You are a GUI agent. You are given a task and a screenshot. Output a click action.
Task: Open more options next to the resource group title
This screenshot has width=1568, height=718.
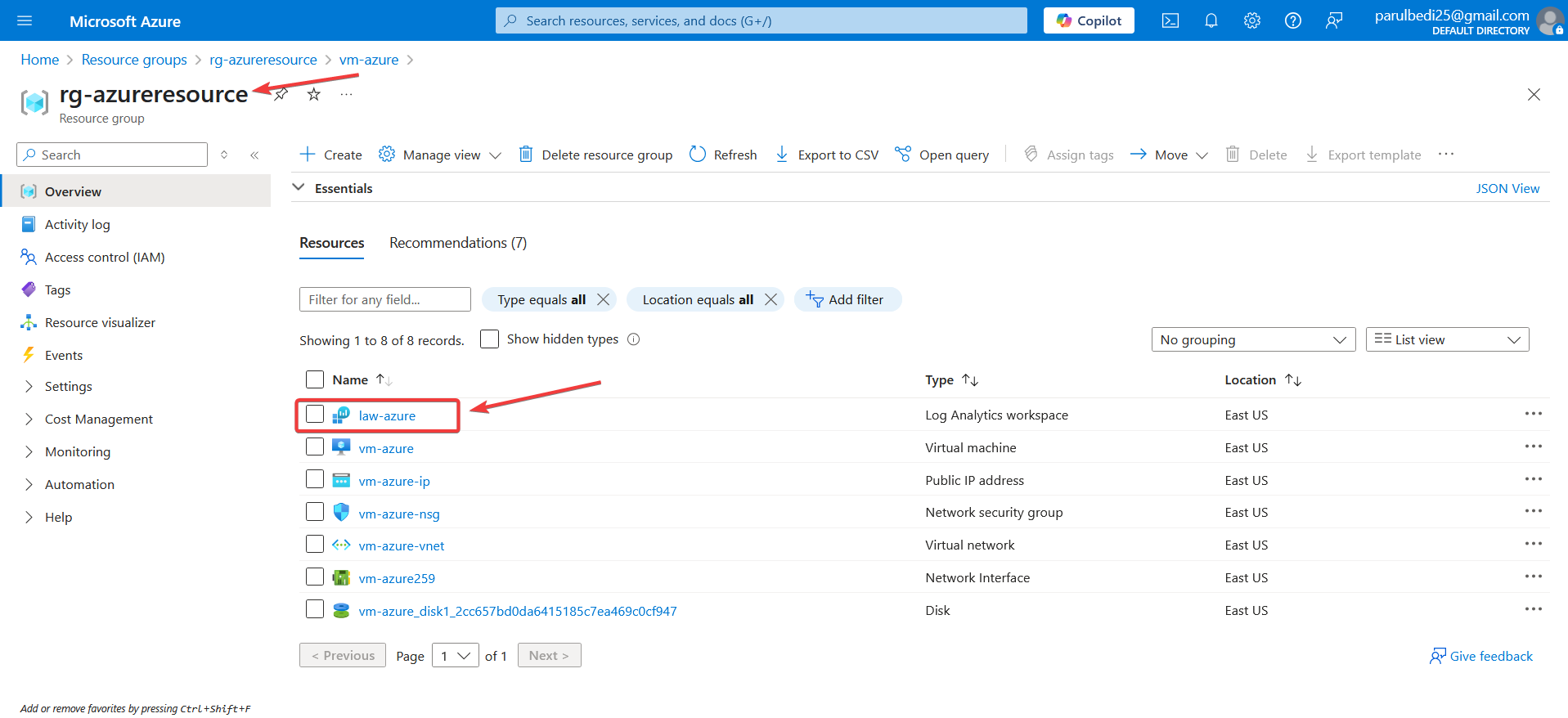(x=347, y=94)
